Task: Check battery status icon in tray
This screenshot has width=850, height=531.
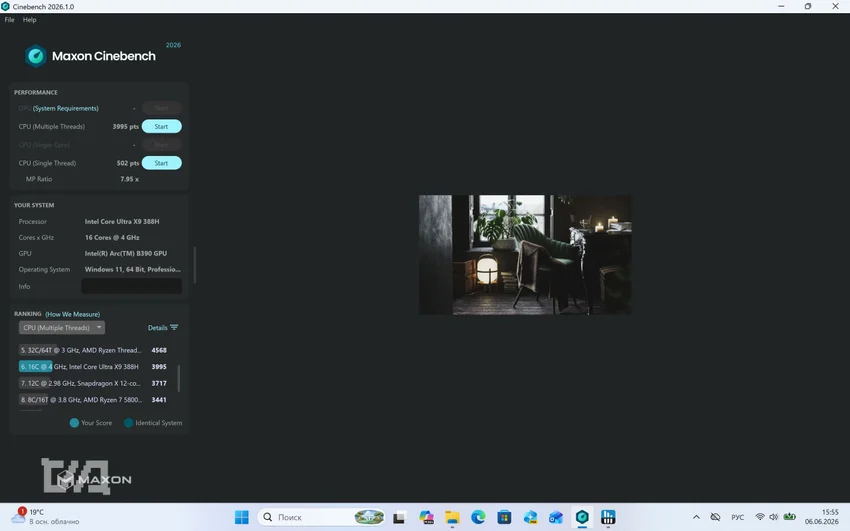Action: click(x=790, y=517)
